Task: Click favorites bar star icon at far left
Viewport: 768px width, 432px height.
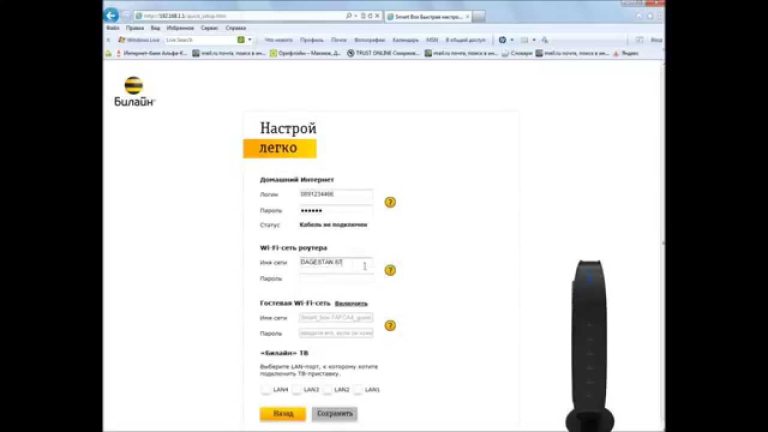Action: tap(109, 53)
